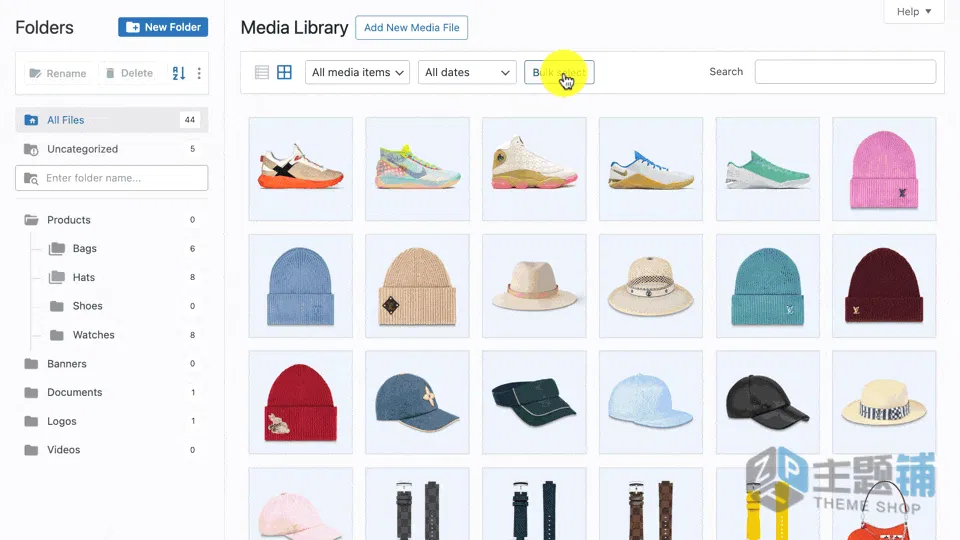Image resolution: width=960 pixels, height=540 pixels.
Task: Click the Enter folder name search box
Action: [x=111, y=178]
